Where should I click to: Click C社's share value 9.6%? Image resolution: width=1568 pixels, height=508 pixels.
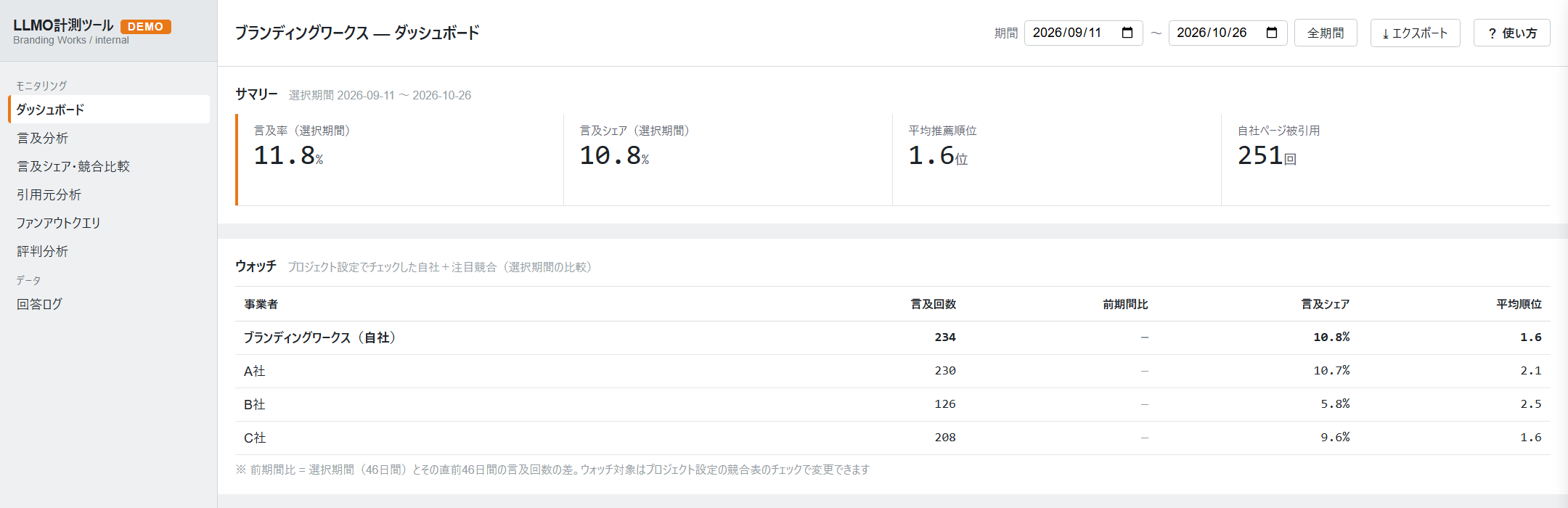pyautogui.click(x=1335, y=438)
